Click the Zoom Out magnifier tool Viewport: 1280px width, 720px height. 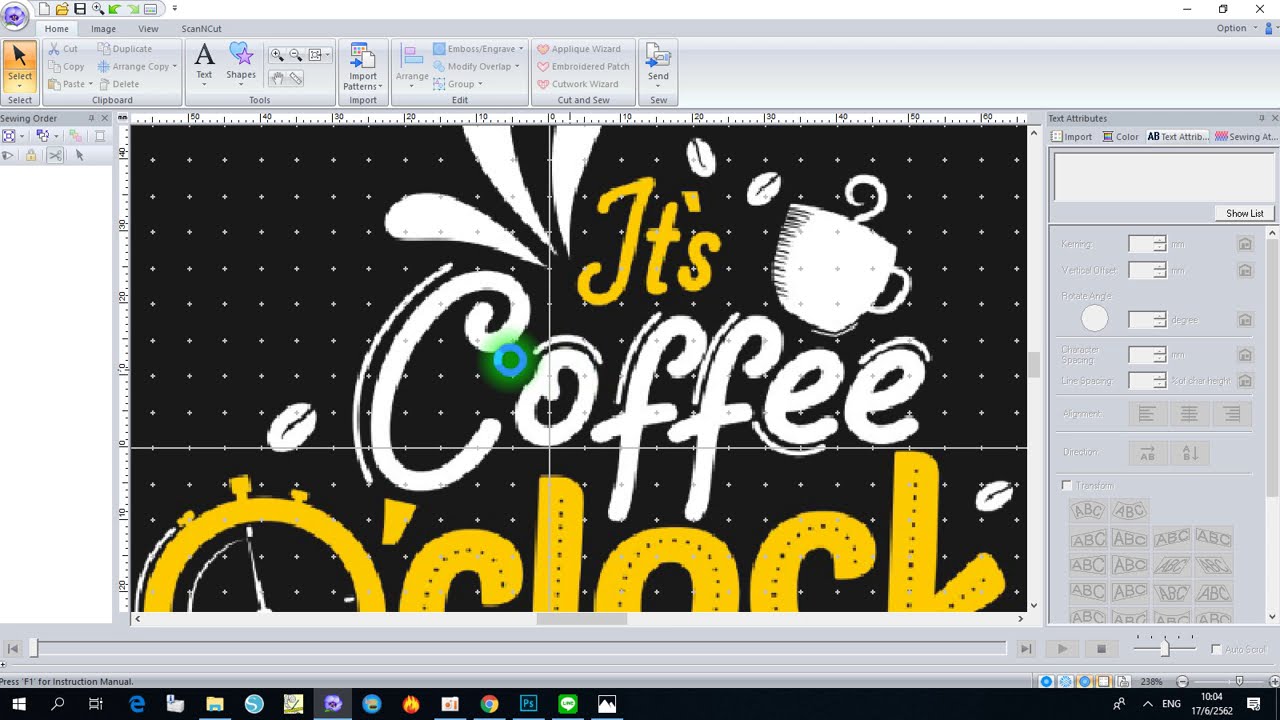tap(296, 55)
